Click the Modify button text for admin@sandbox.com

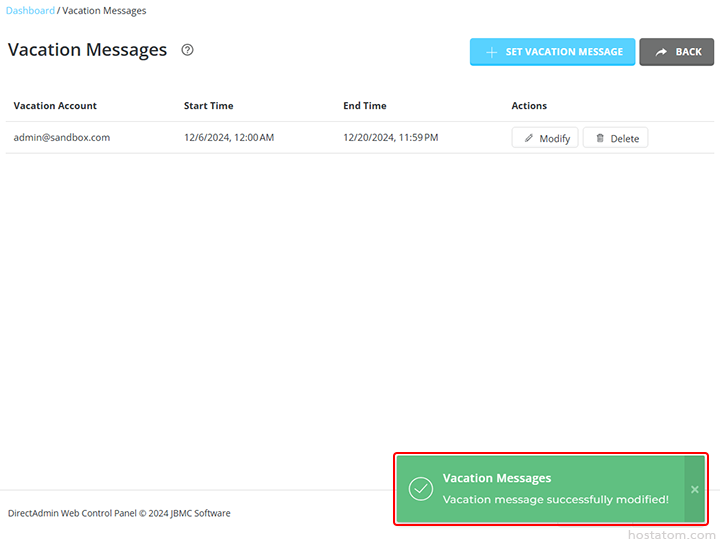point(554,138)
